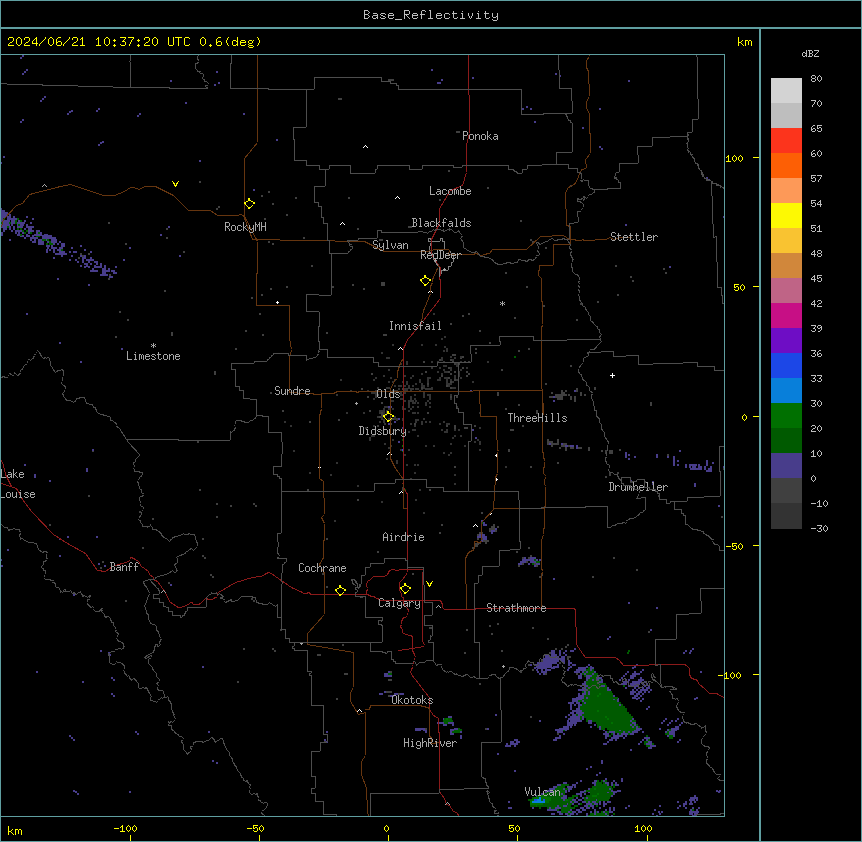
Task: Click the Olds label
Action: pos(388,394)
